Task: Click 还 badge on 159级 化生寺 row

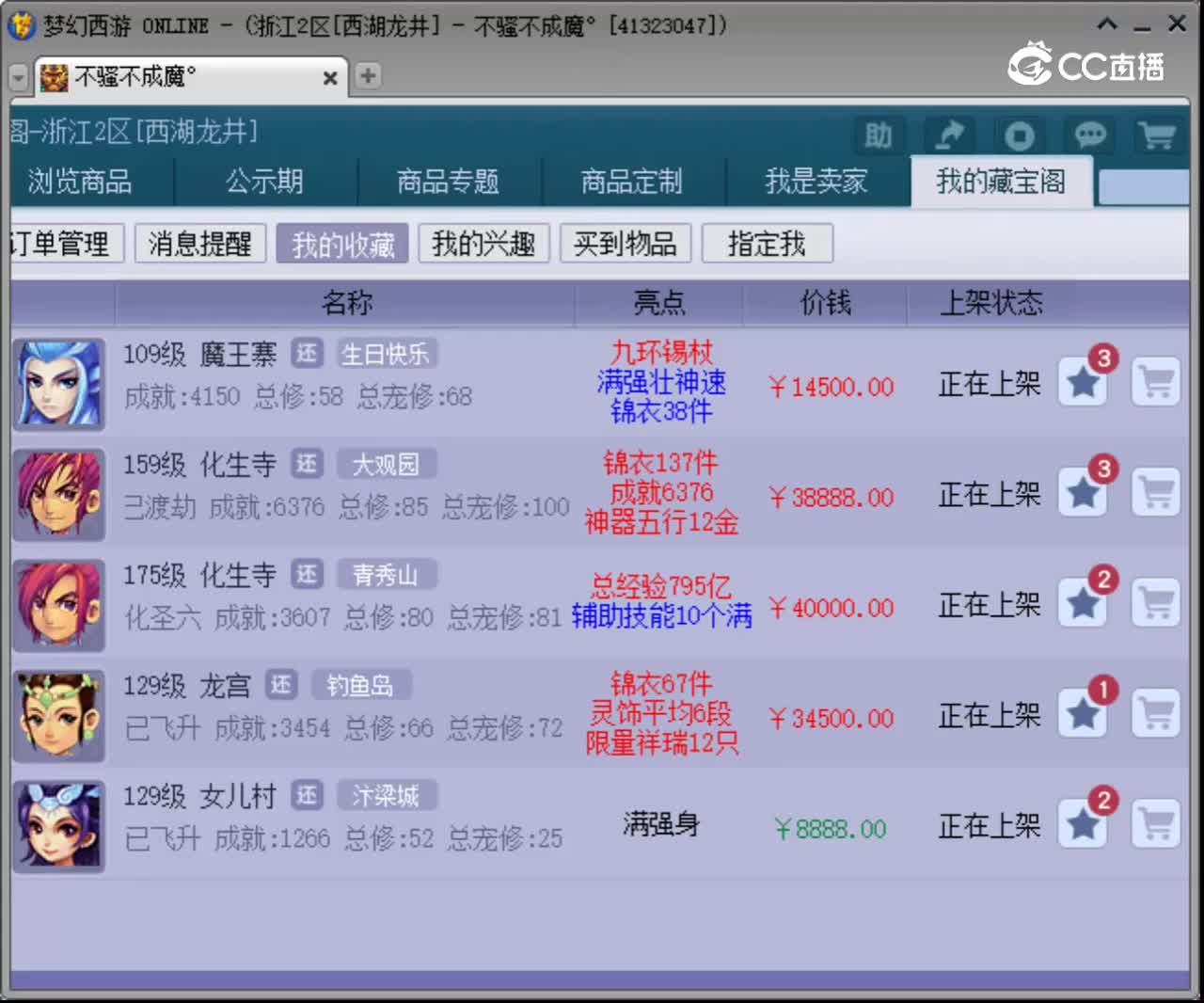Action: point(307,463)
